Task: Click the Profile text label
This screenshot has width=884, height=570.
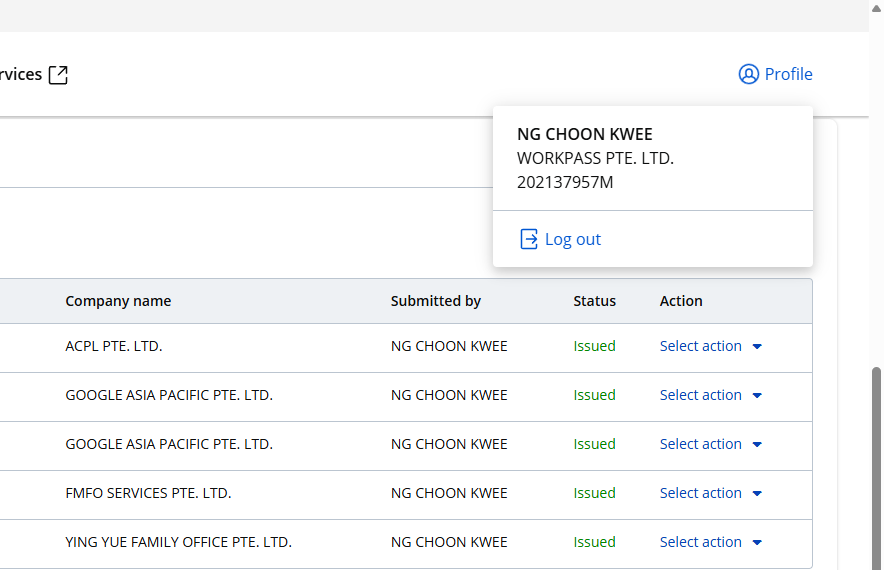Action: click(788, 75)
